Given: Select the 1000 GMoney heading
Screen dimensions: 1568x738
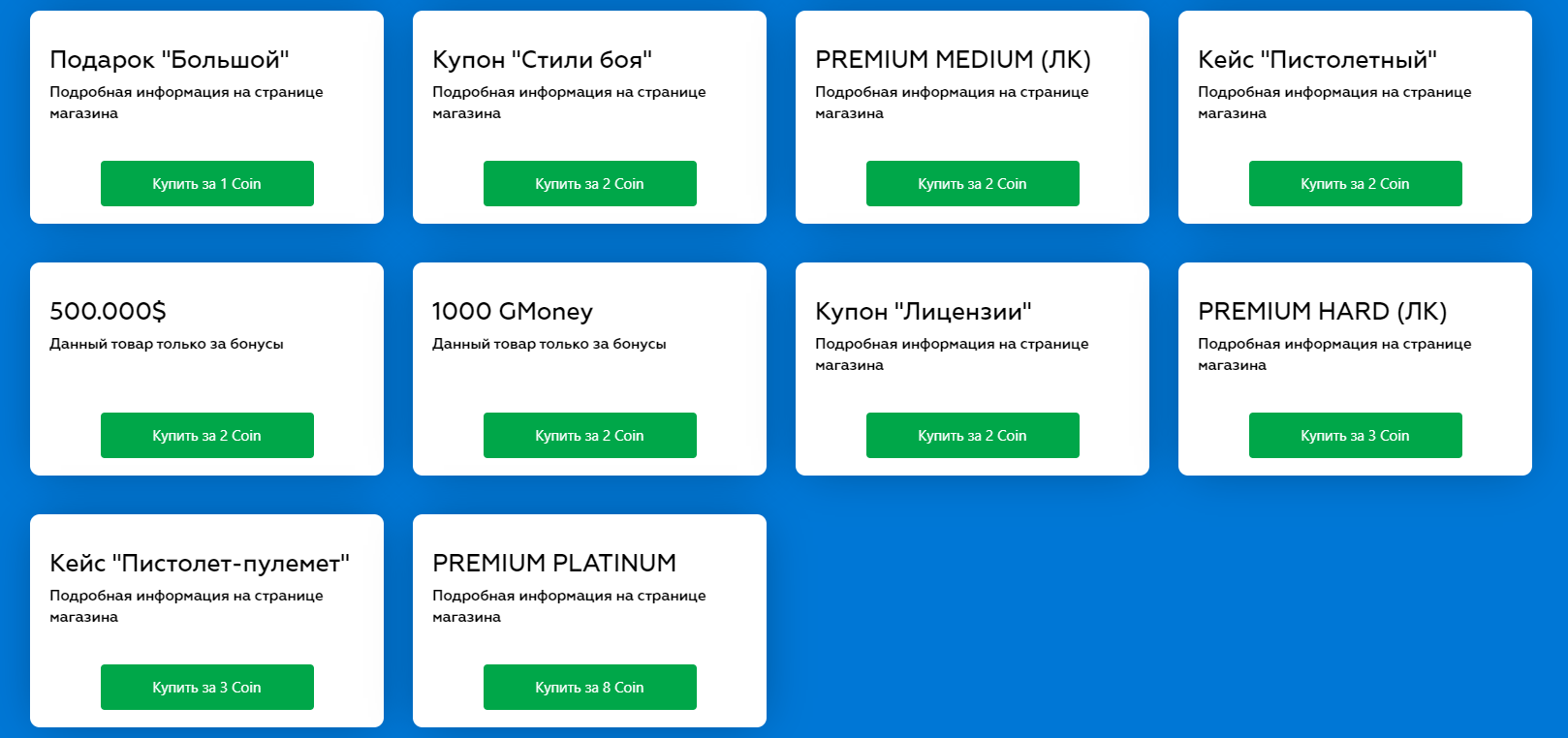Looking at the screenshot, I should coord(512,312).
